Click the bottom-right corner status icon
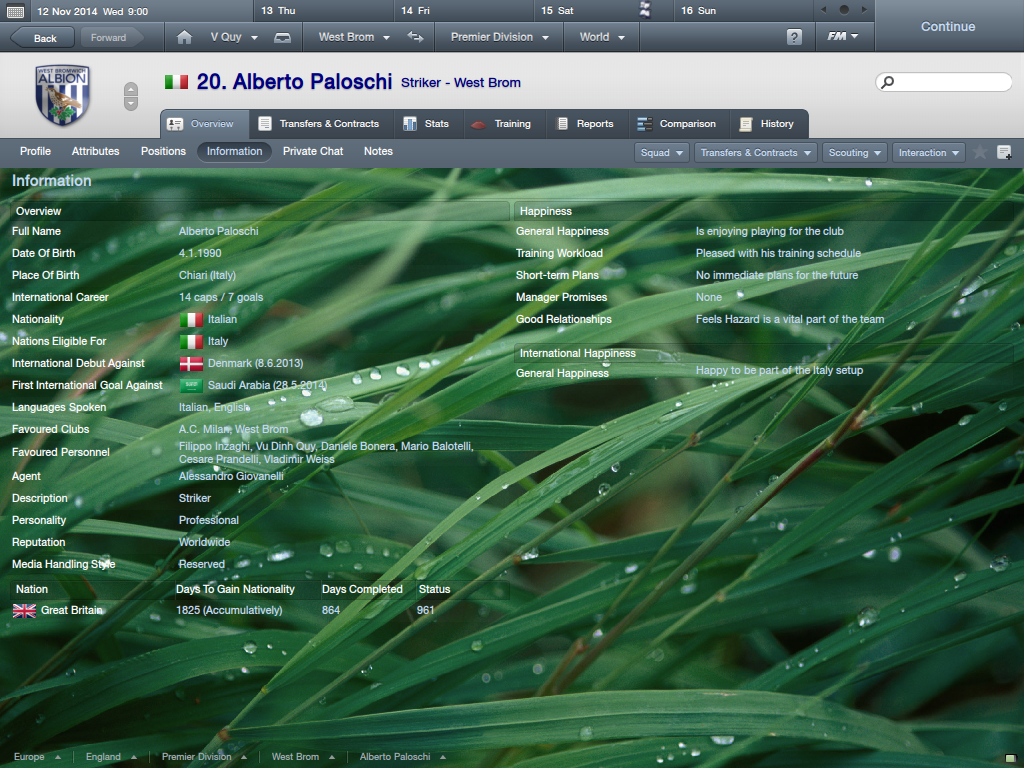The width and height of the screenshot is (1024, 768). pos(1011,758)
